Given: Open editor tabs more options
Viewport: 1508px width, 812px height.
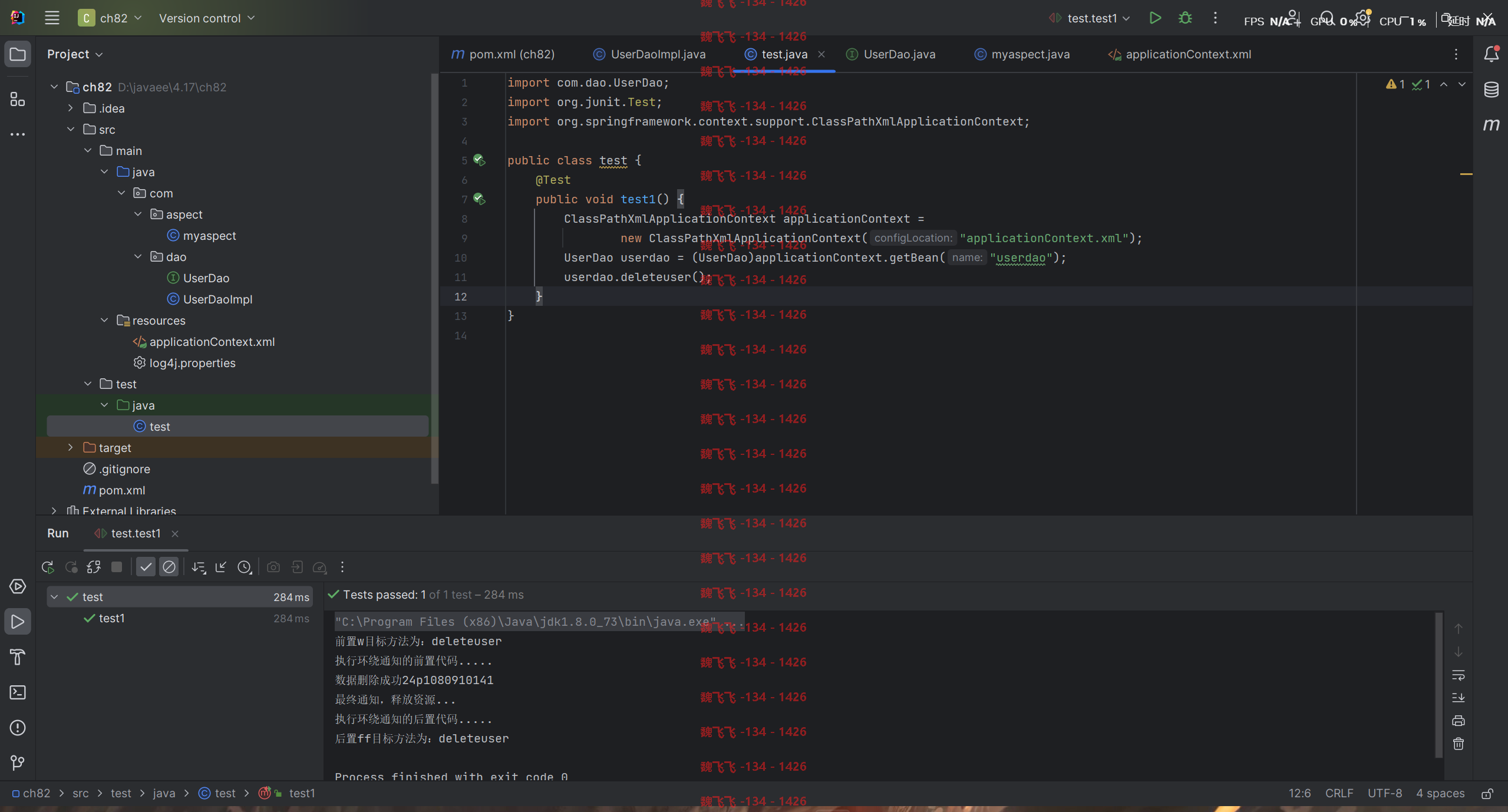Looking at the screenshot, I should (x=1456, y=54).
